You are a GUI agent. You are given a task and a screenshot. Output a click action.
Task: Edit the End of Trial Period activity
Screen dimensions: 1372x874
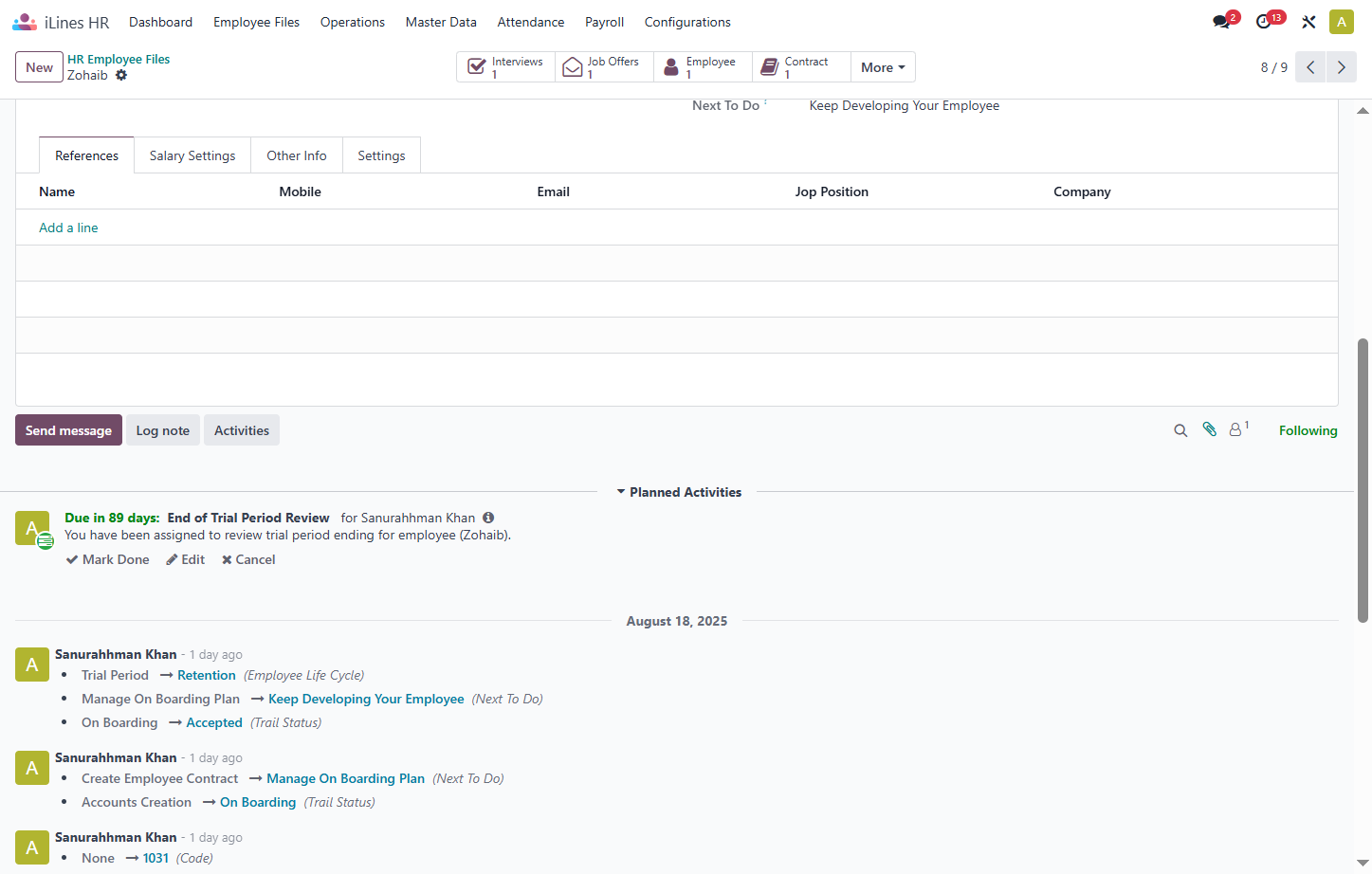tap(186, 559)
